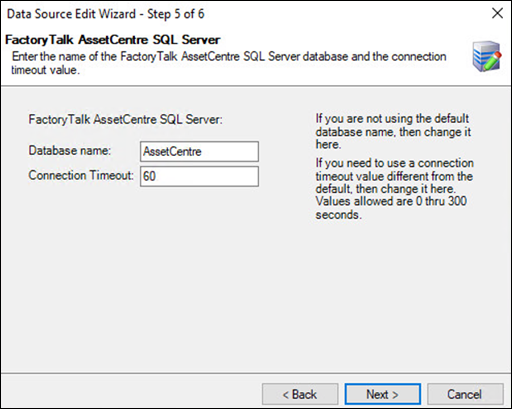Click the 'Connection Timeout:' label

tap(81, 175)
